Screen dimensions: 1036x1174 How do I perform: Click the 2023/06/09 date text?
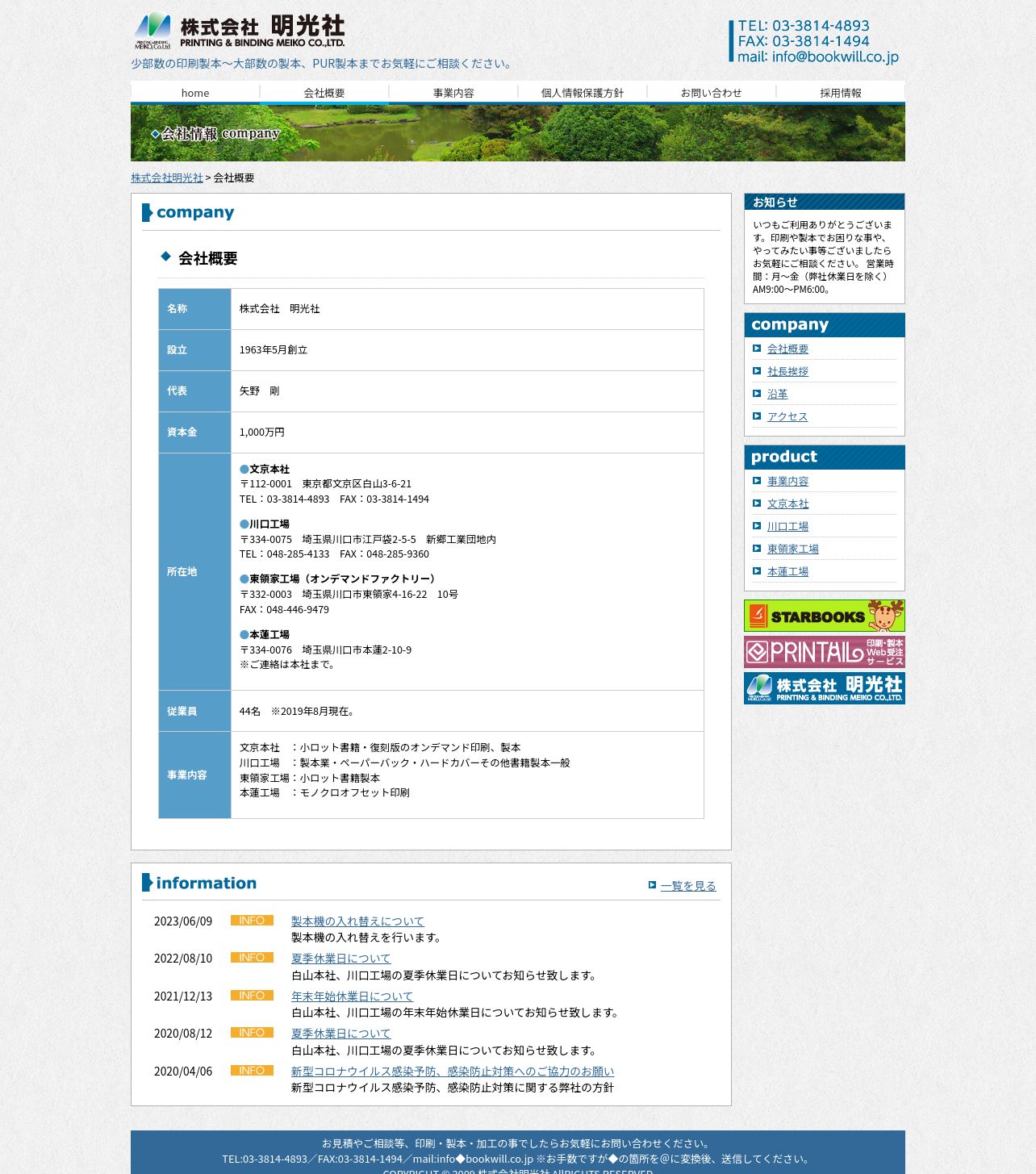pos(183,921)
